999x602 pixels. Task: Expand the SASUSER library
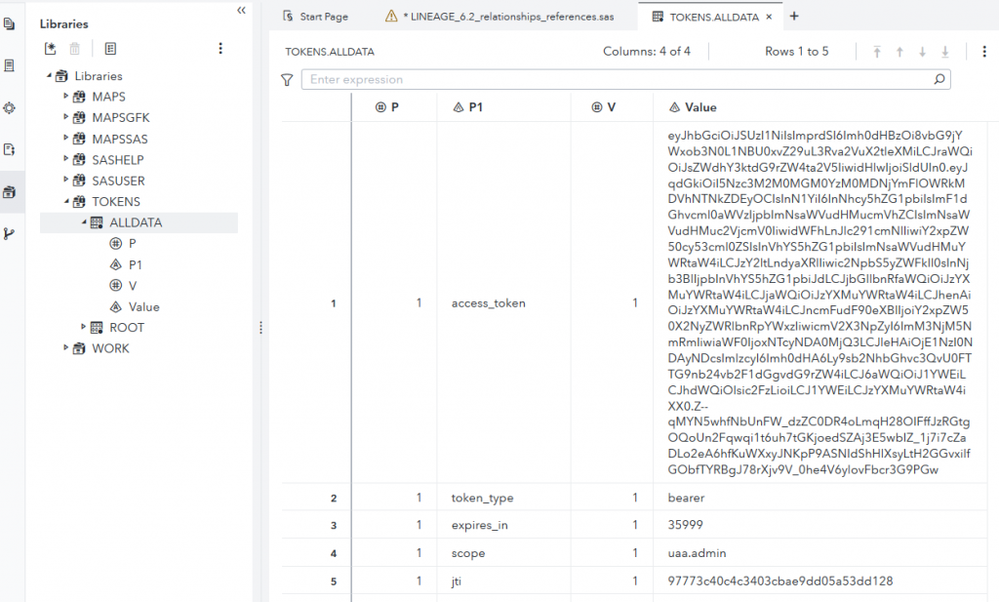point(66,180)
